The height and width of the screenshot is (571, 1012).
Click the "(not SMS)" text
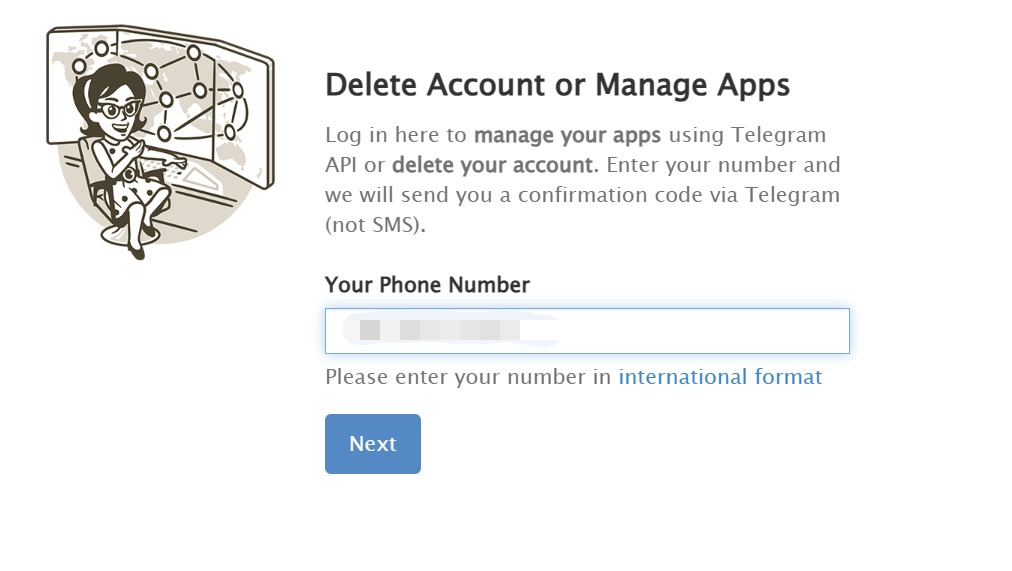coord(374,224)
